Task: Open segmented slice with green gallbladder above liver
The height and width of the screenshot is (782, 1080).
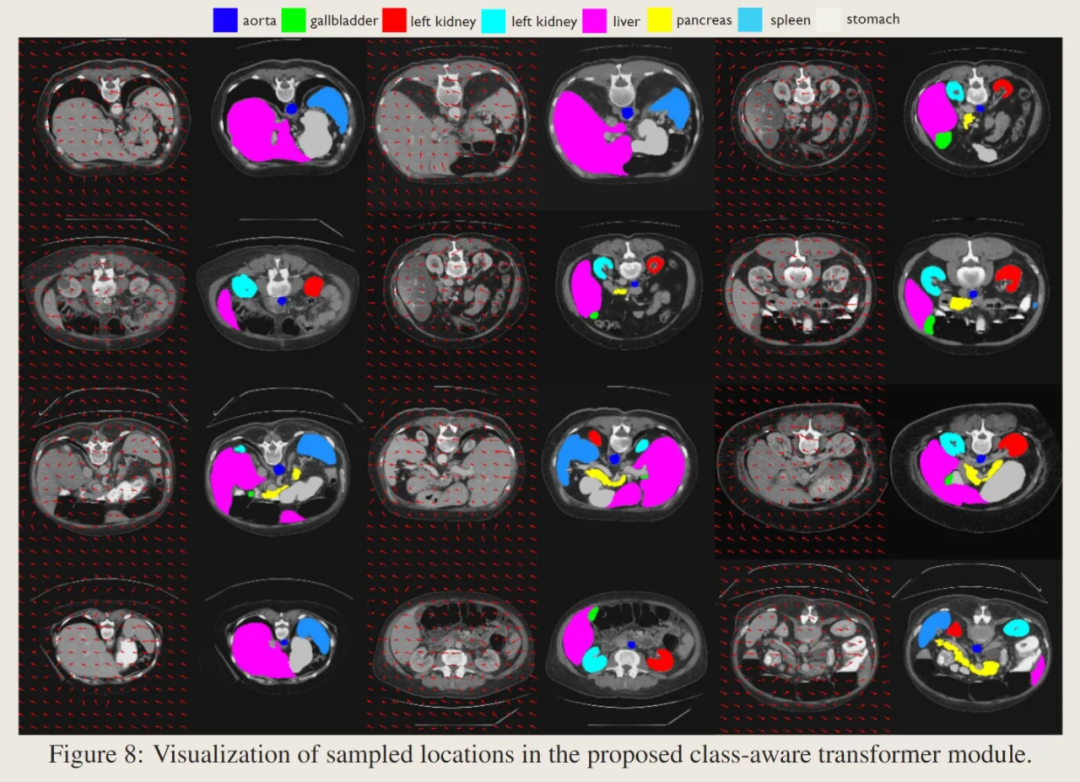Action: coord(625,648)
